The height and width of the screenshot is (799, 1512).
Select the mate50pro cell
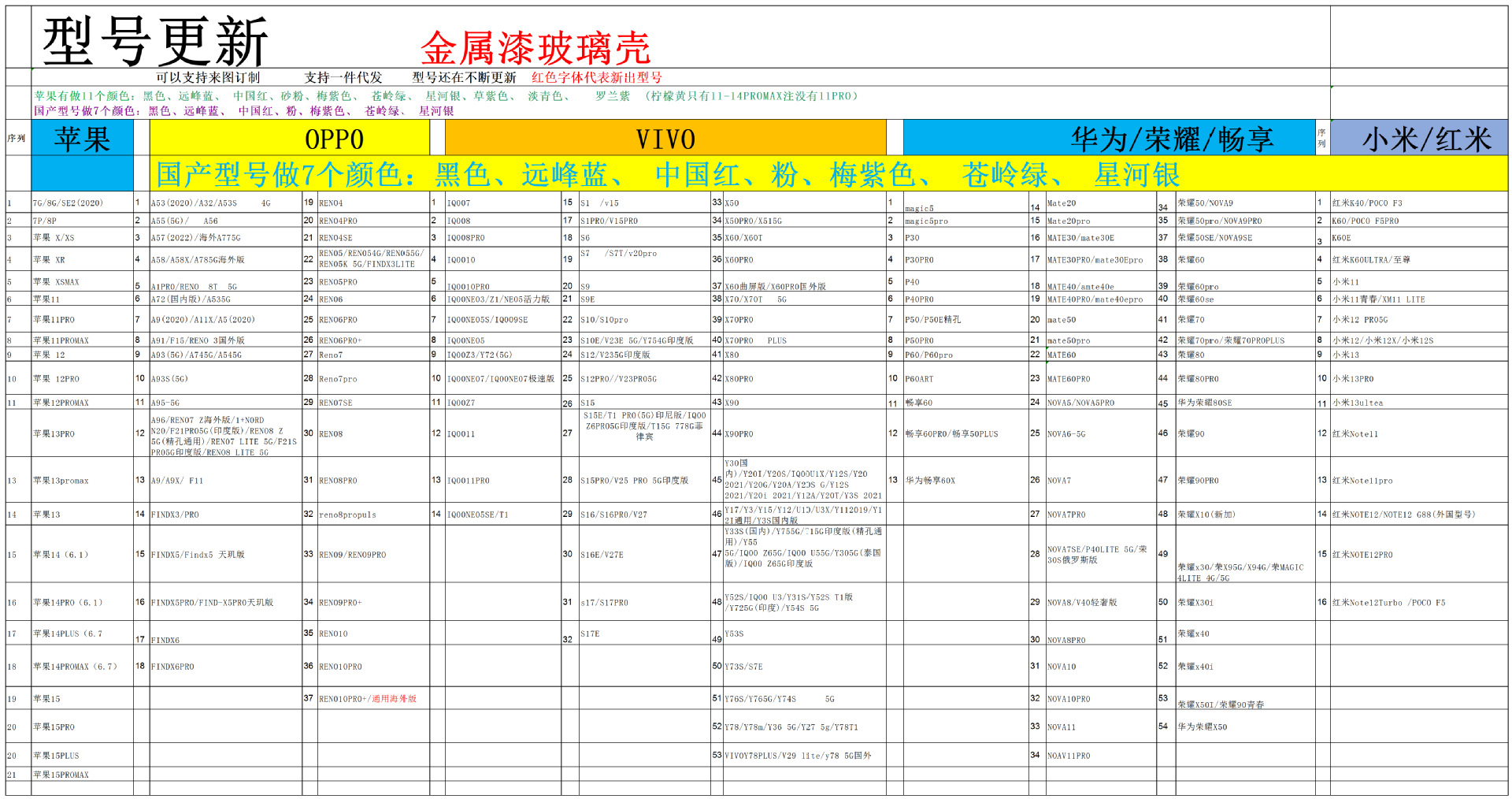pos(1101,340)
